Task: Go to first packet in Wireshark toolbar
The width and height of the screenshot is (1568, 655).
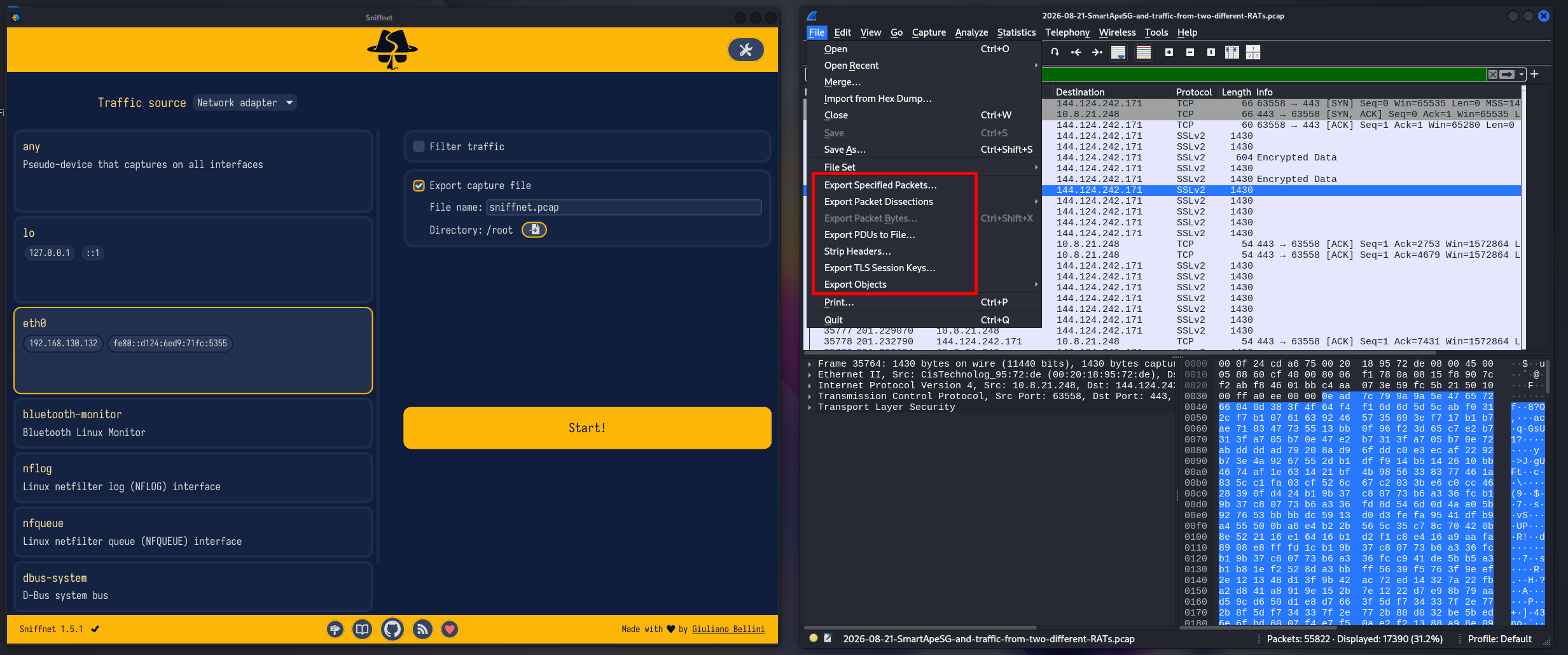Action: tap(1076, 52)
